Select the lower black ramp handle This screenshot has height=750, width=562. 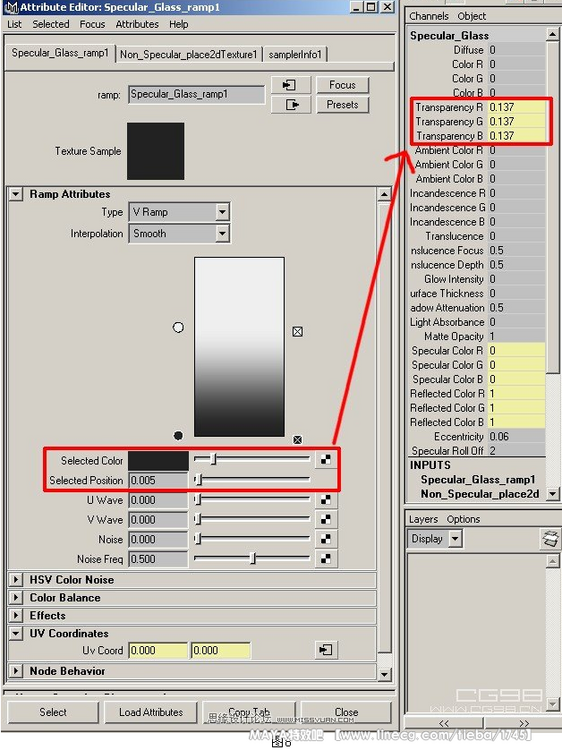pyautogui.click(x=178, y=435)
